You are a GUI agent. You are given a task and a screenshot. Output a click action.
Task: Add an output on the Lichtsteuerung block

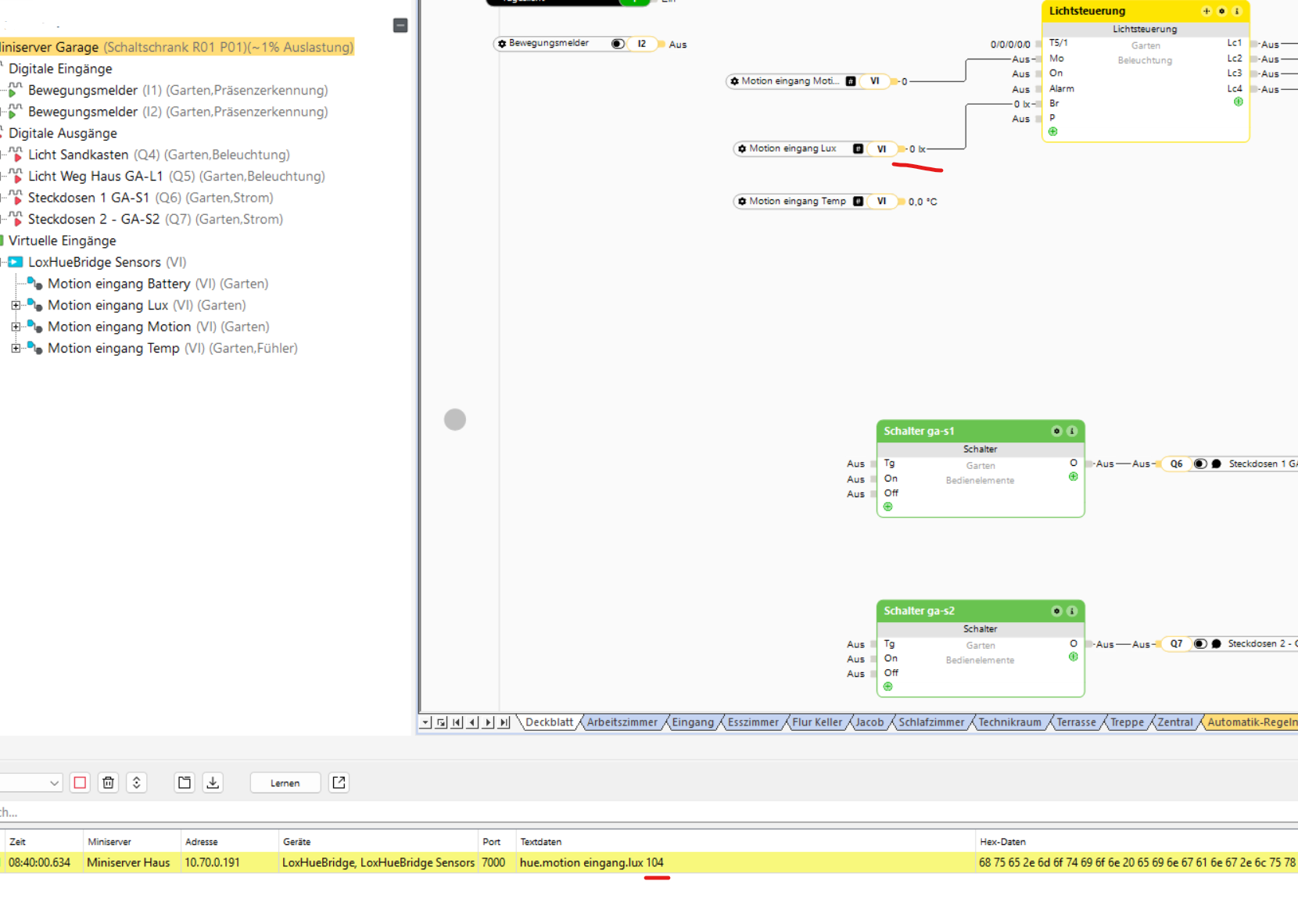click(1238, 102)
